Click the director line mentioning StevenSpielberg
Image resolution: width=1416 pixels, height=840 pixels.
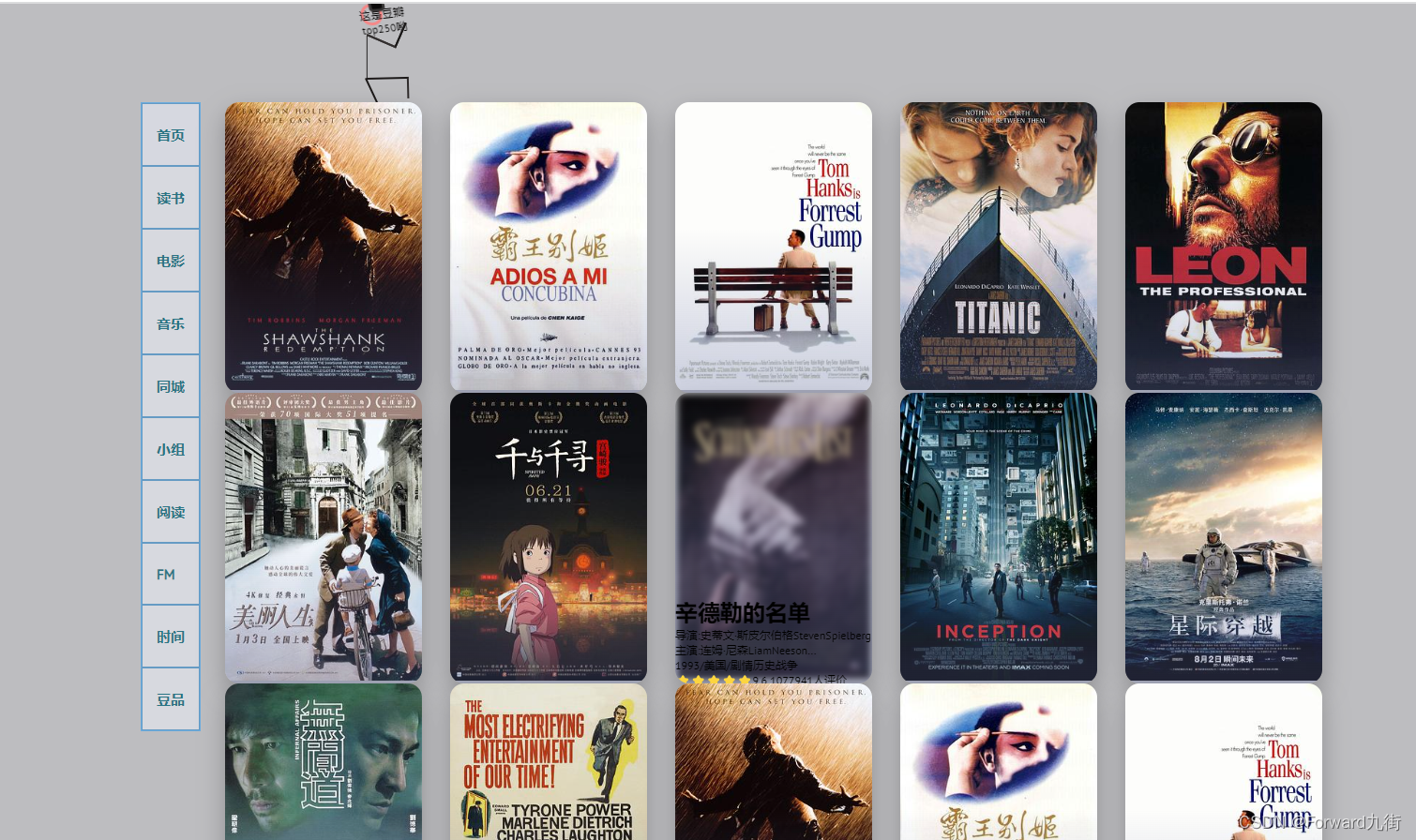pos(773,636)
